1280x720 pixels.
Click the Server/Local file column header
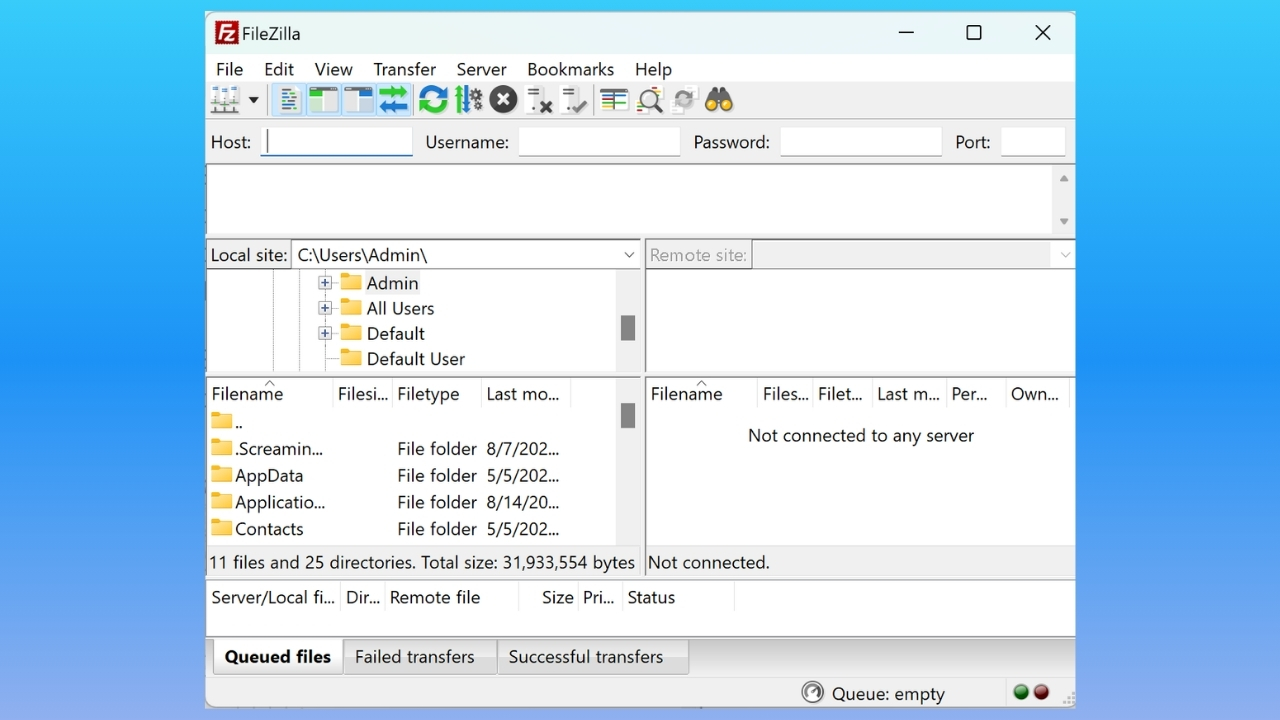point(274,597)
